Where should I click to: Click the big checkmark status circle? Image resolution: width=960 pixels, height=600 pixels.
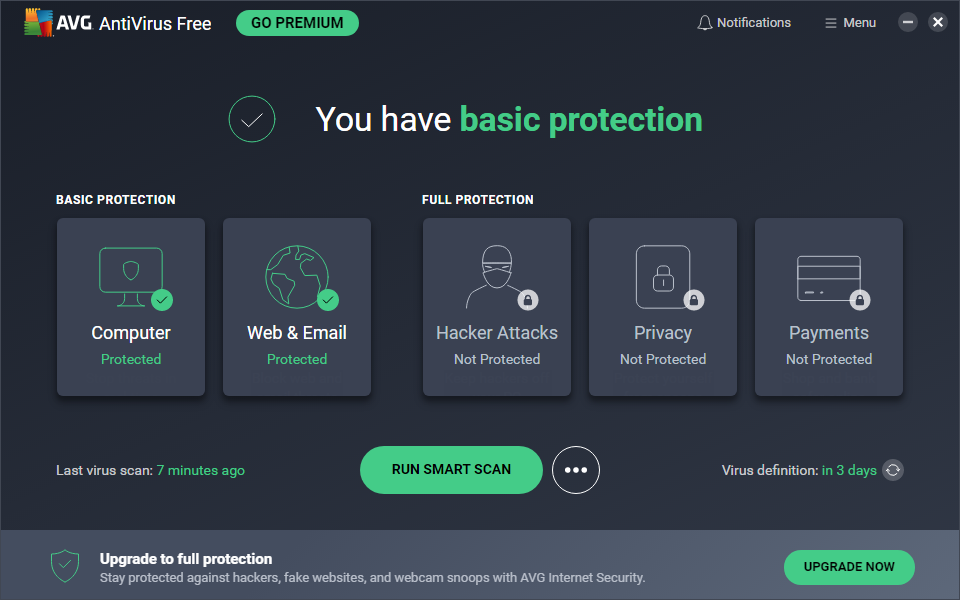coord(252,119)
